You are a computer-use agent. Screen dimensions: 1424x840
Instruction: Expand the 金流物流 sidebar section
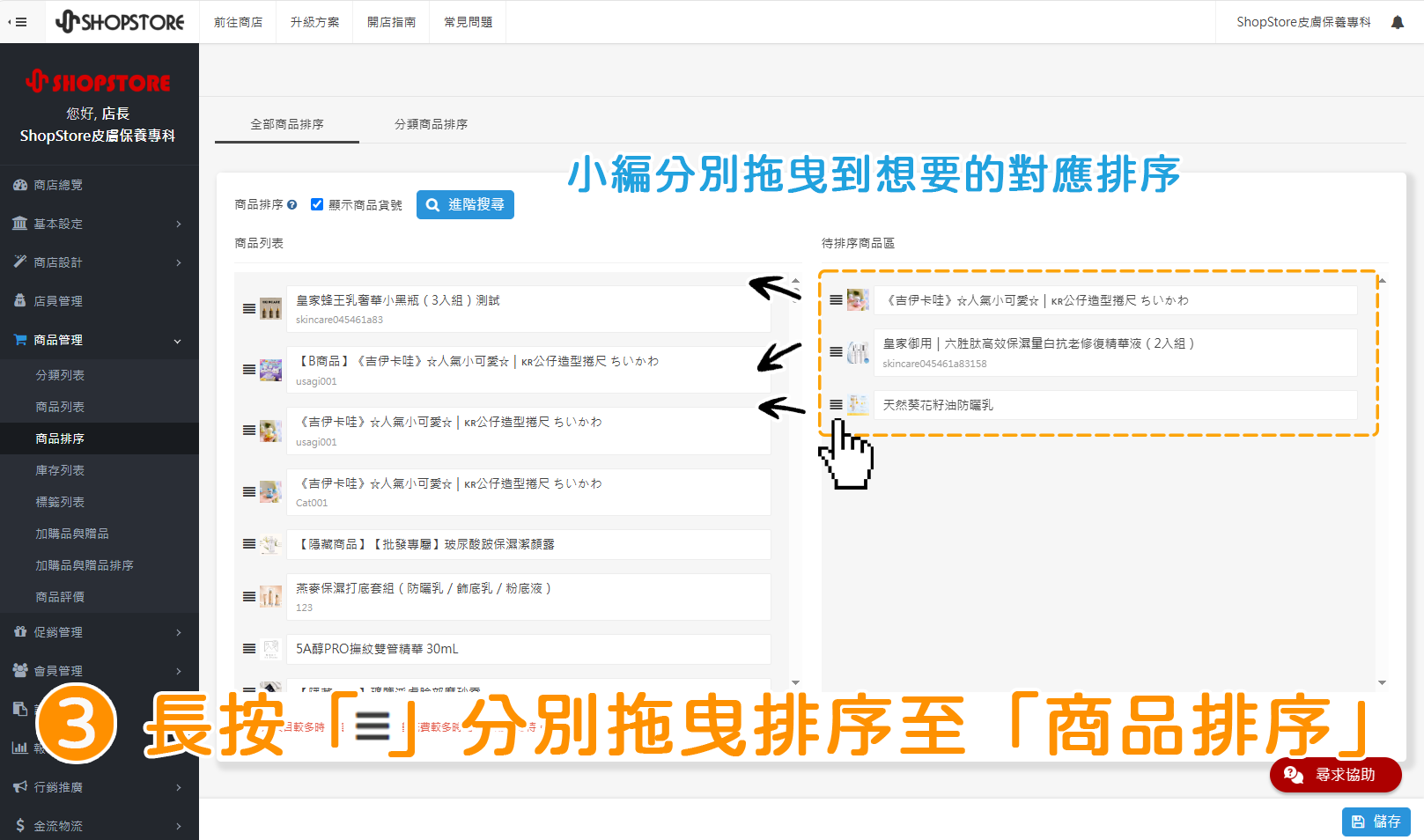(x=179, y=826)
